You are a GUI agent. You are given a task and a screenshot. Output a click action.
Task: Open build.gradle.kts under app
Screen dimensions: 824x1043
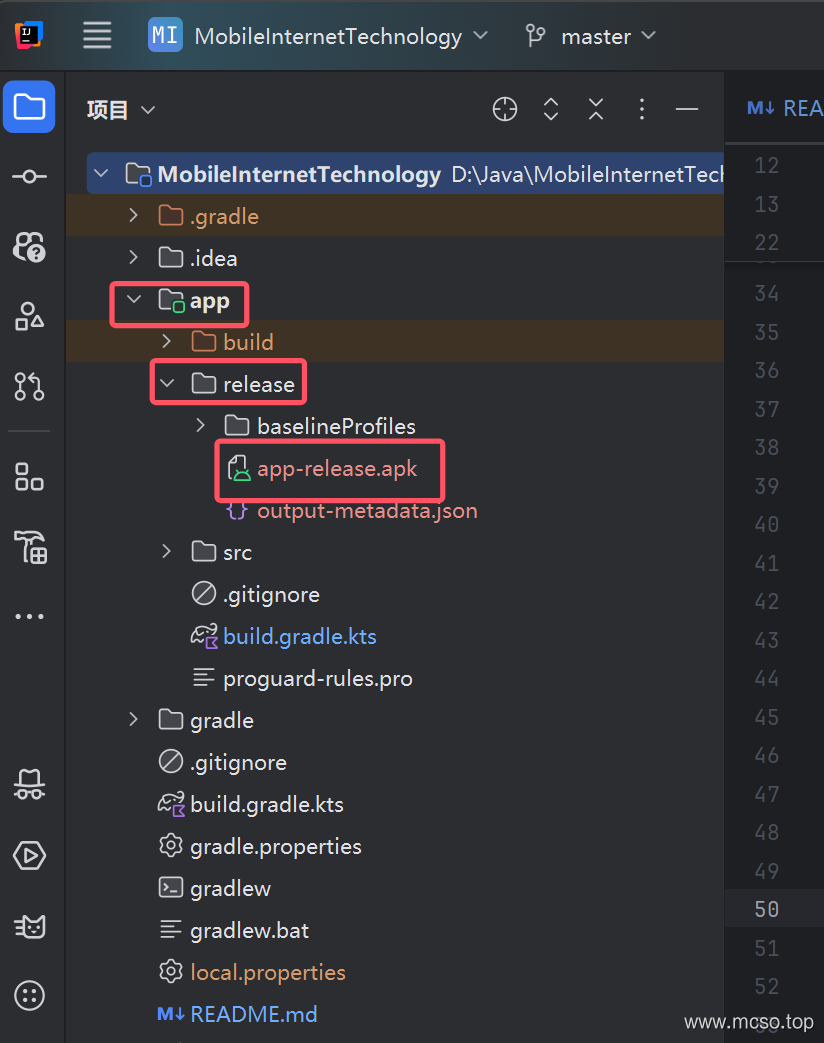[x=300, y=637]
